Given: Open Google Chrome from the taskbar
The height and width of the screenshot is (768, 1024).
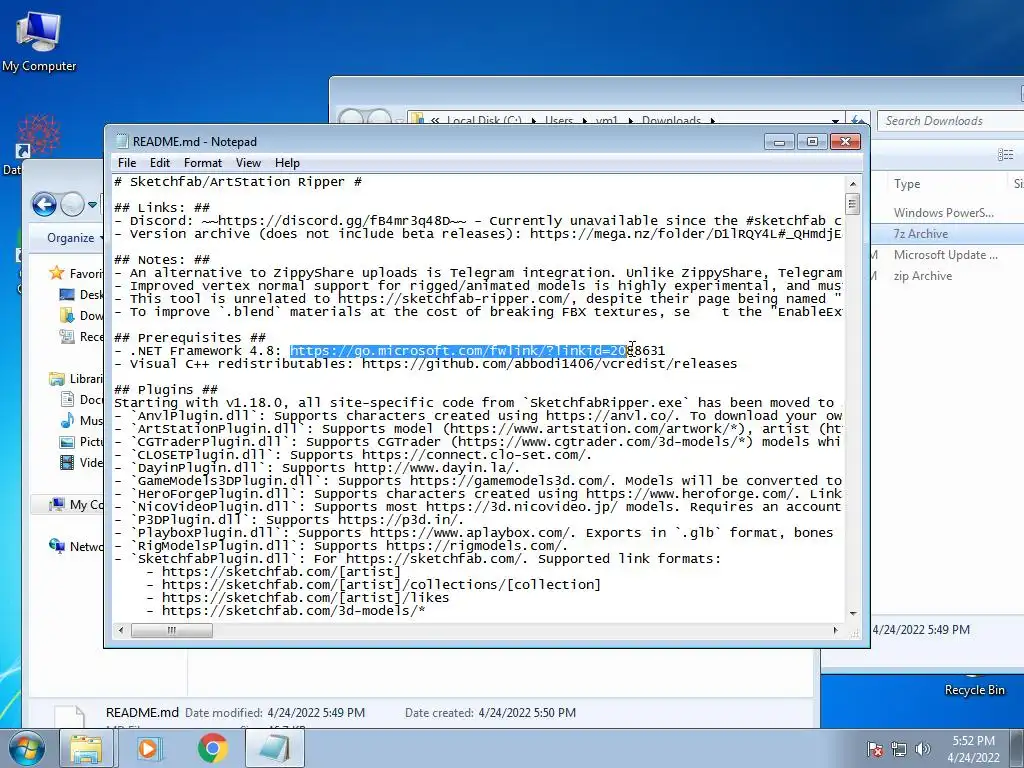Looking at the screenshot, I should click(x=212, y=748).
